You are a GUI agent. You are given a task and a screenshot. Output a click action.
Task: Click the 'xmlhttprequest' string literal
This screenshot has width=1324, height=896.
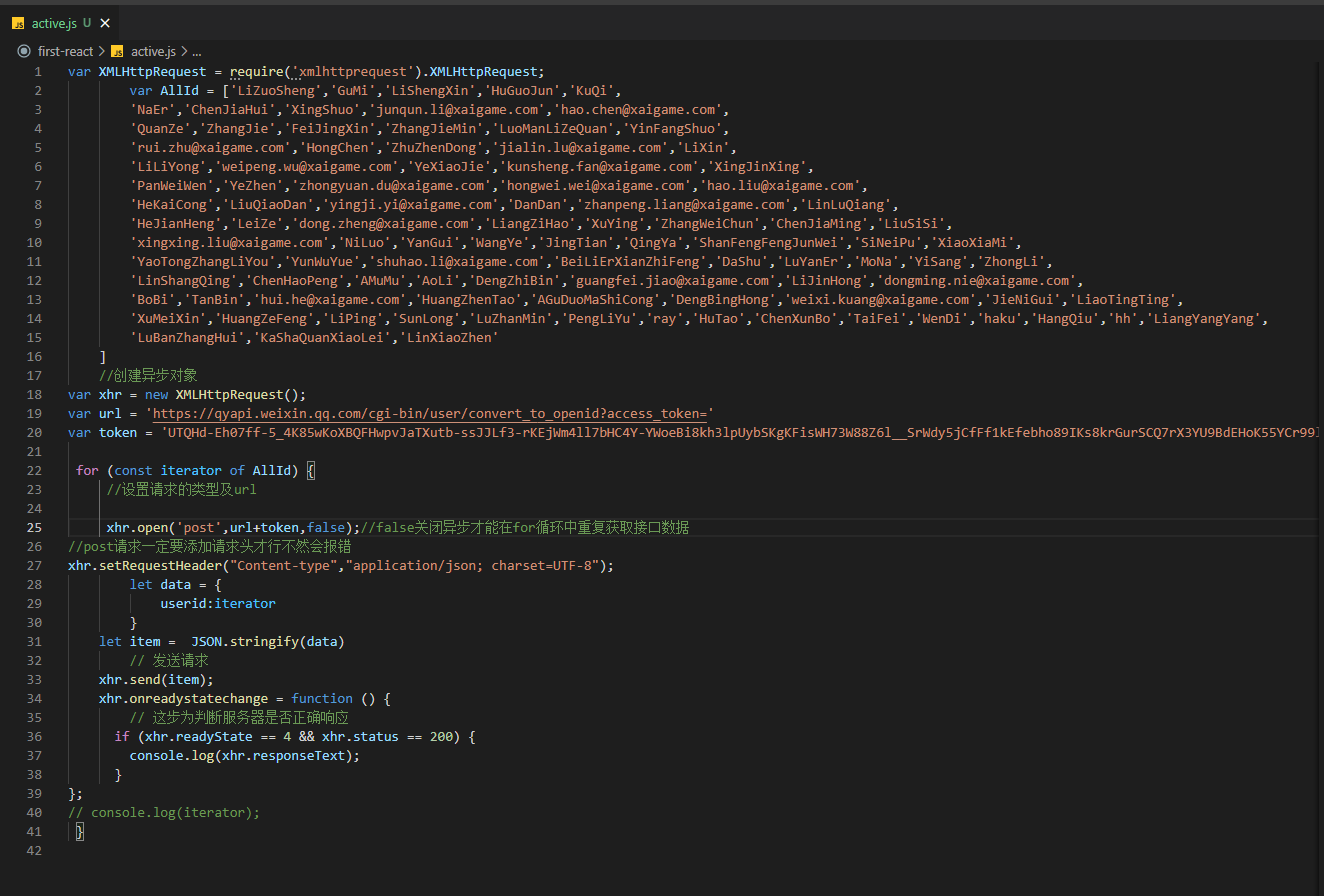tap(352, 71)
